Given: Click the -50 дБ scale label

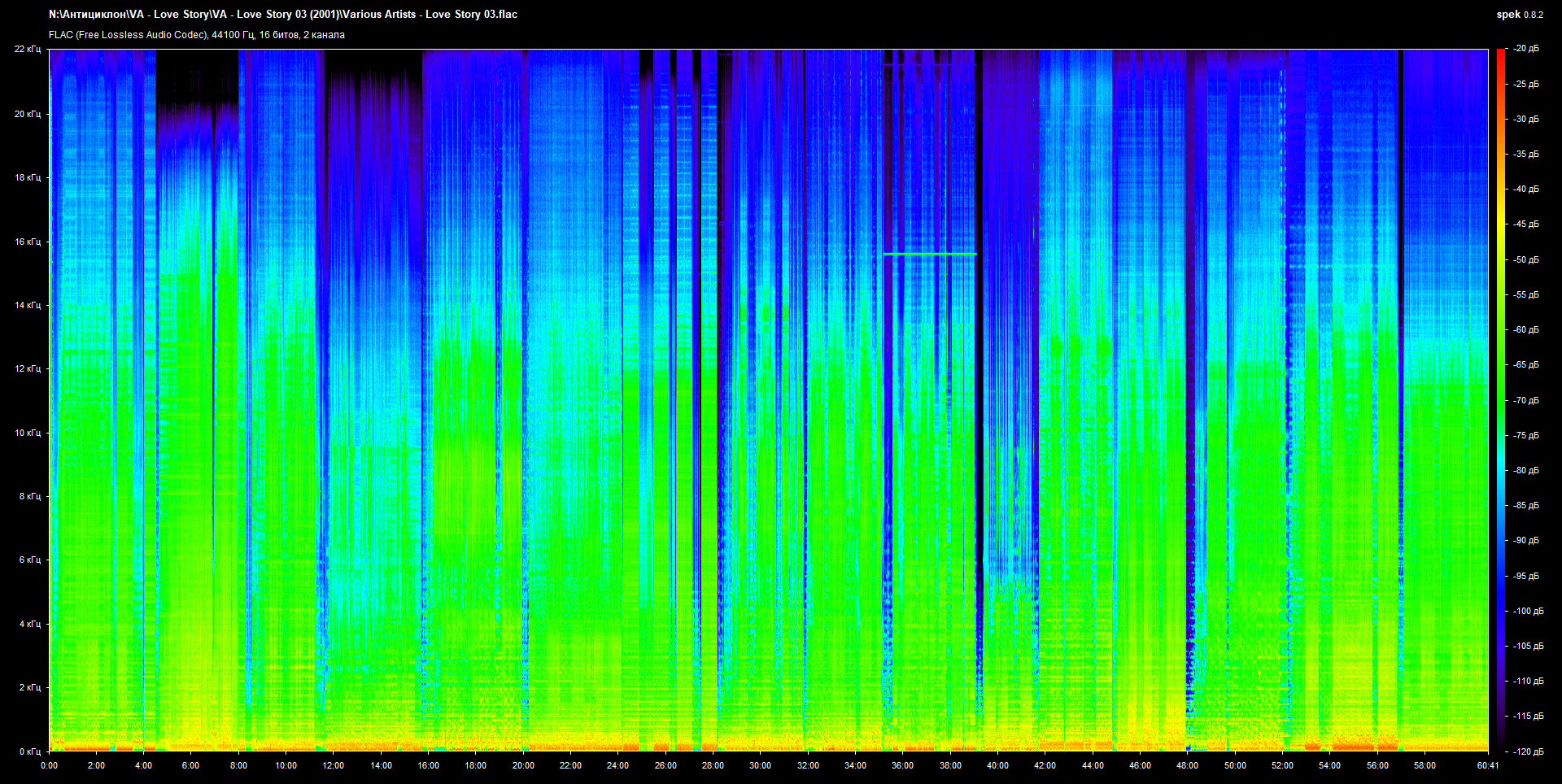Looking at the screenshot, I should (x=1526, y=259).
